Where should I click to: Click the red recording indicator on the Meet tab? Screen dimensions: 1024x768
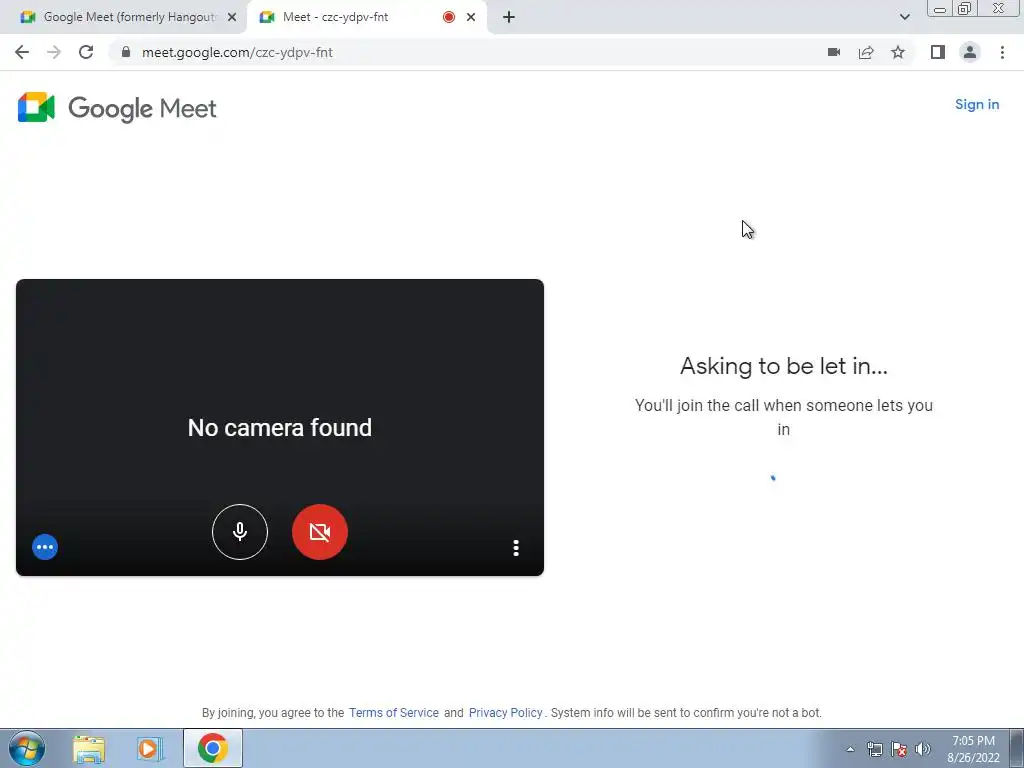[449, 17]
